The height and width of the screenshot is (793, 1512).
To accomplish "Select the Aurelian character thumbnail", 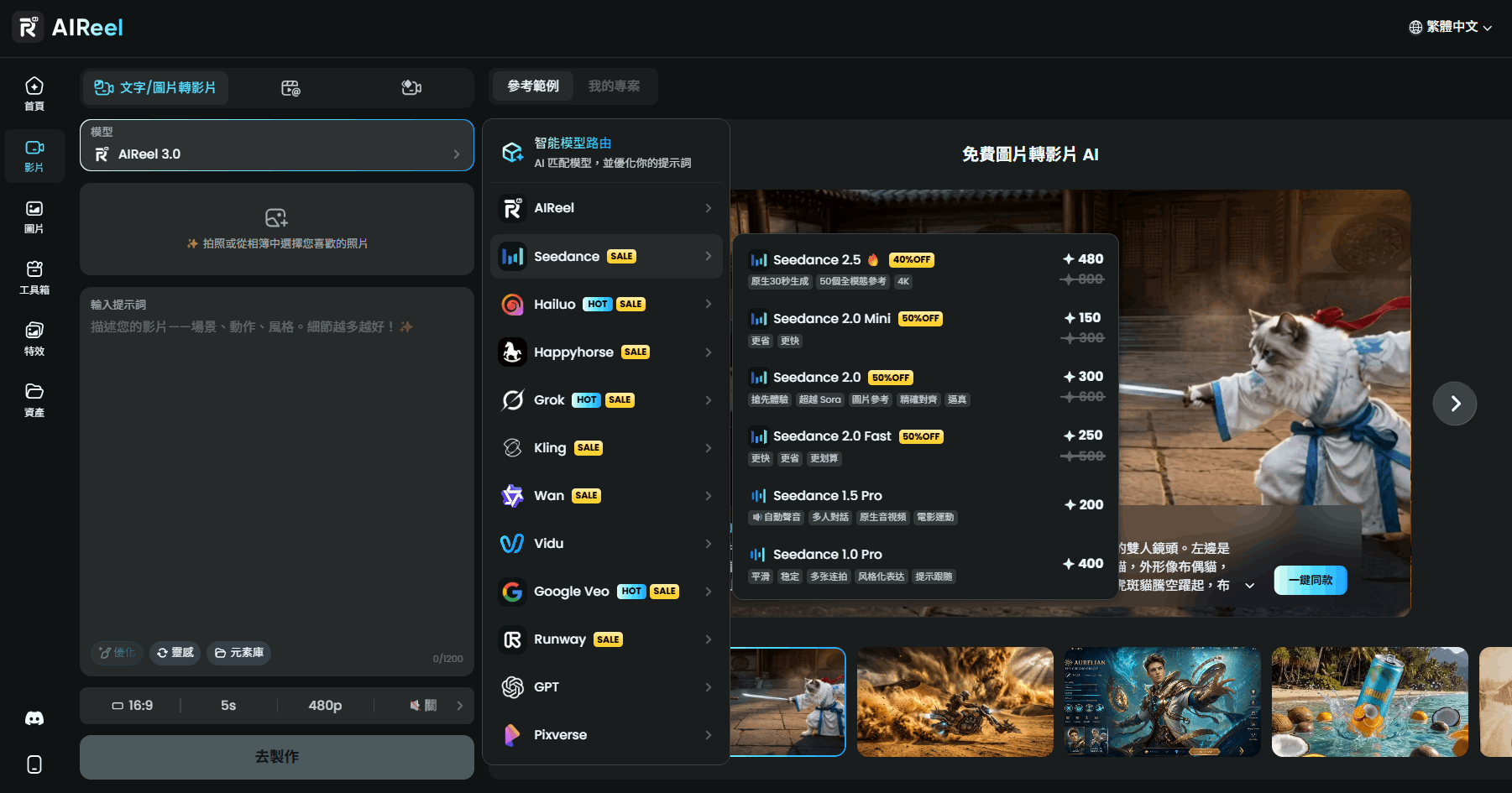I will point(1163,702).
